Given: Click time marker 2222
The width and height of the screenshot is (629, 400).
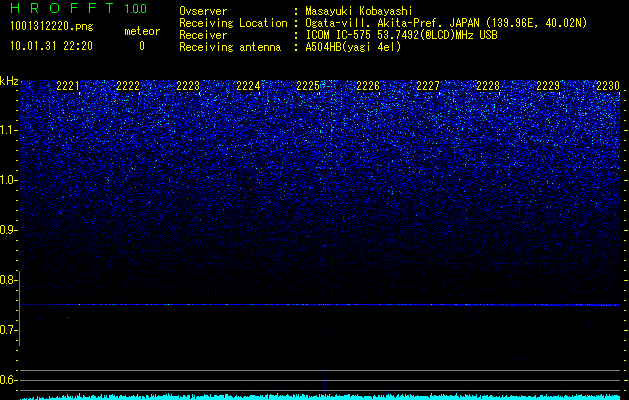Looking at the screenshot, I should pyautogui.click(x=128, y=86).
